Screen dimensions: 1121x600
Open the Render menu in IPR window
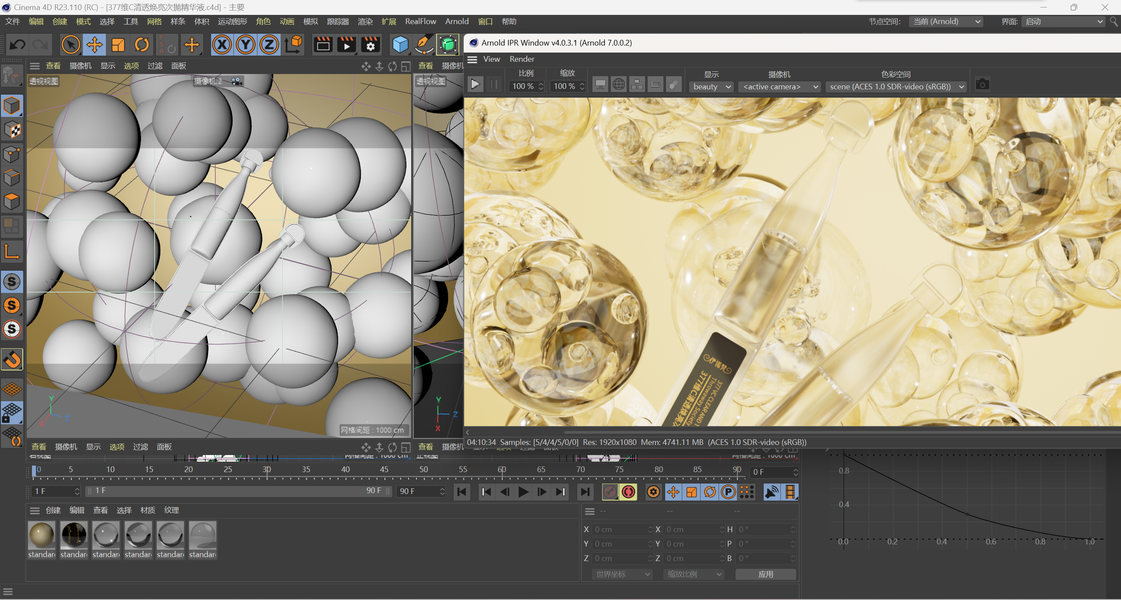pyautogui.click(x=522, y=59)
